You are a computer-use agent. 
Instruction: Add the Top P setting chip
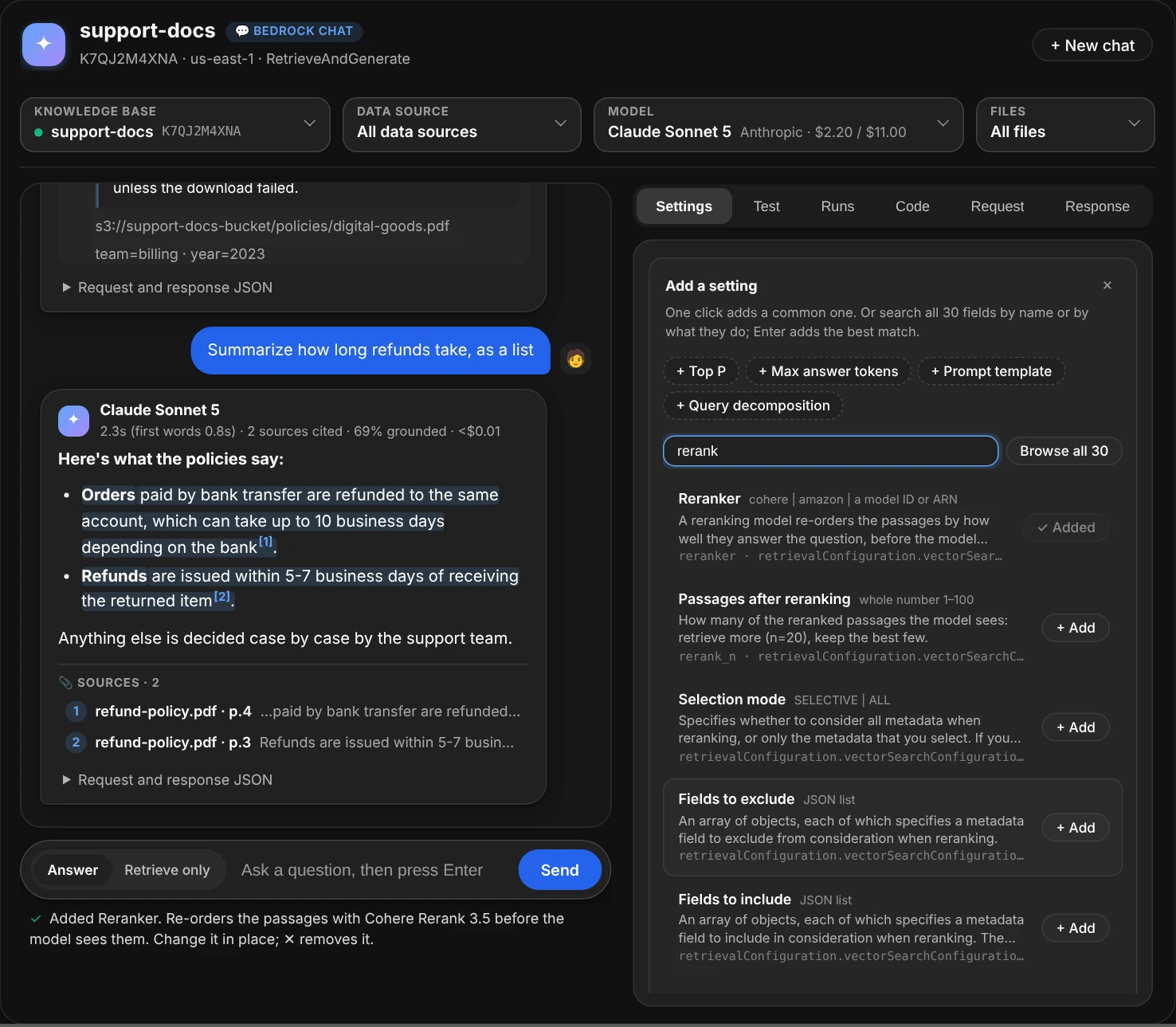tap(701, 371)
